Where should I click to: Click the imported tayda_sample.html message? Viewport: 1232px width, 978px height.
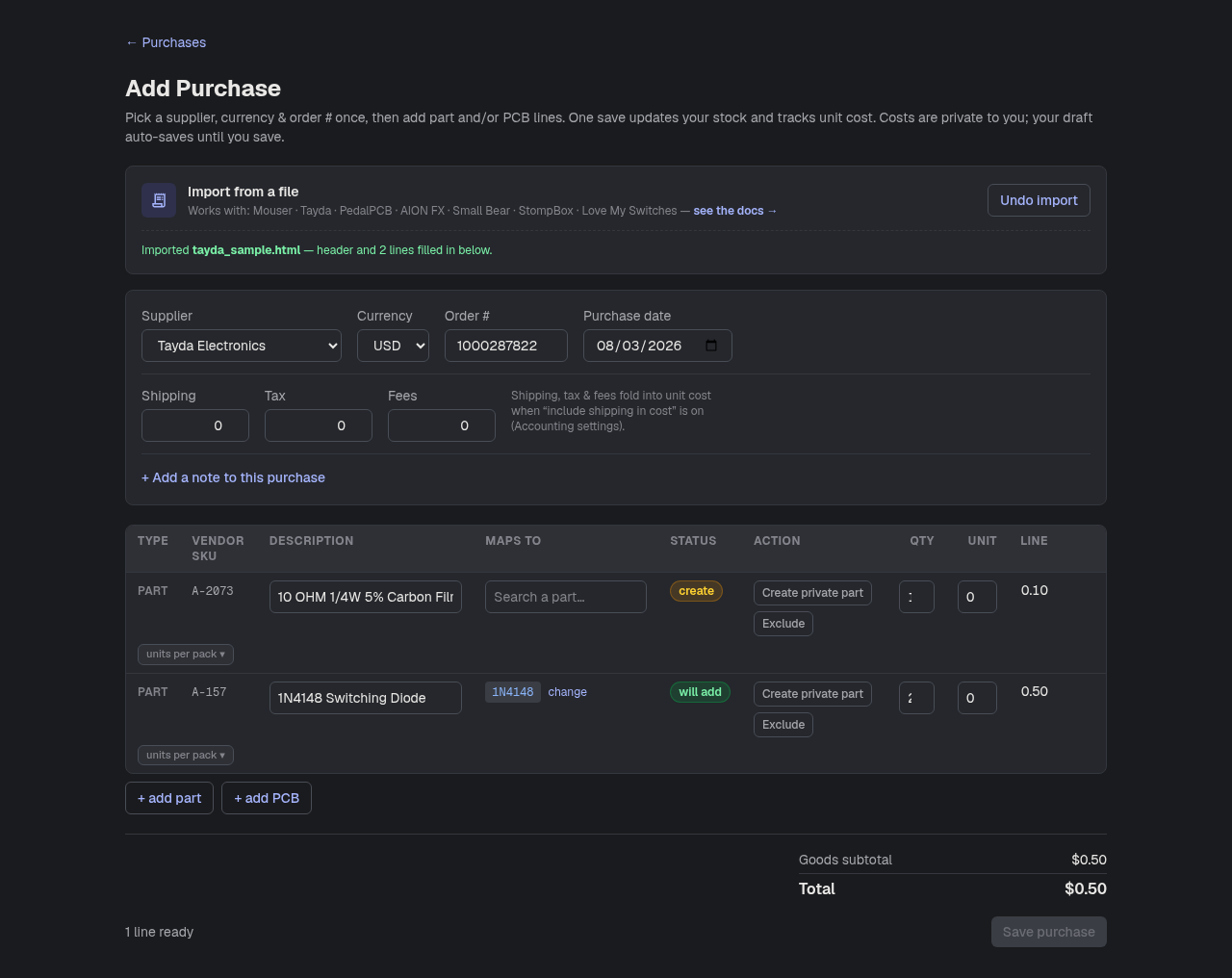pos(317,250)
